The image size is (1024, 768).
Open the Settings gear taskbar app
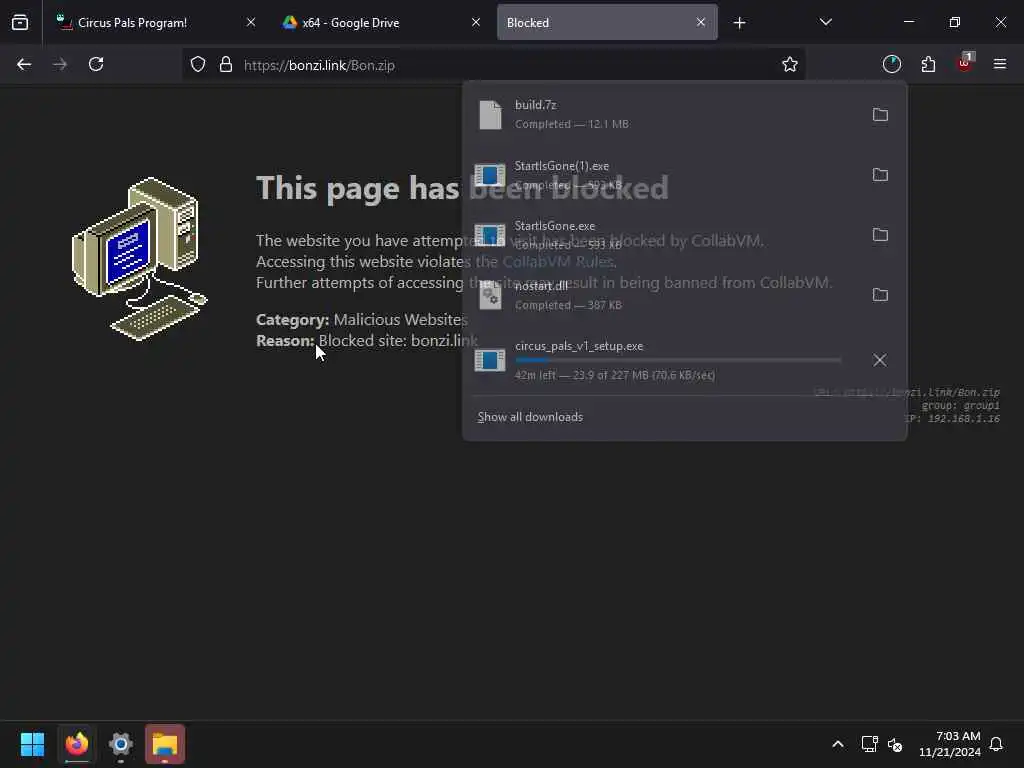[121, 744]
